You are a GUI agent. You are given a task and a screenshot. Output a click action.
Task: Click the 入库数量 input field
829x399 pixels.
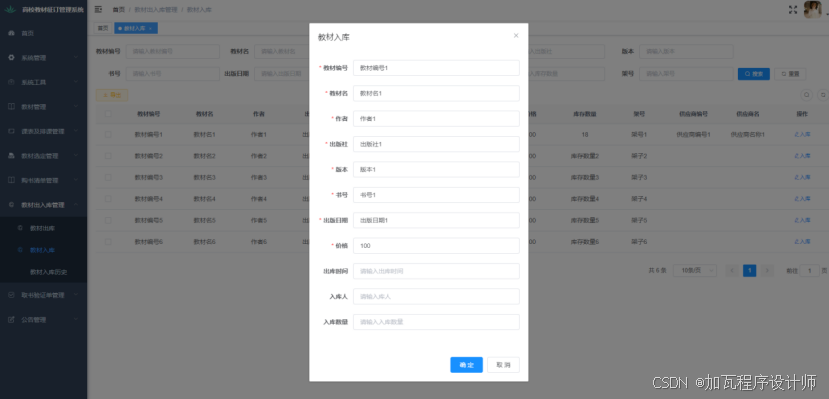click(x=436, y=321)
